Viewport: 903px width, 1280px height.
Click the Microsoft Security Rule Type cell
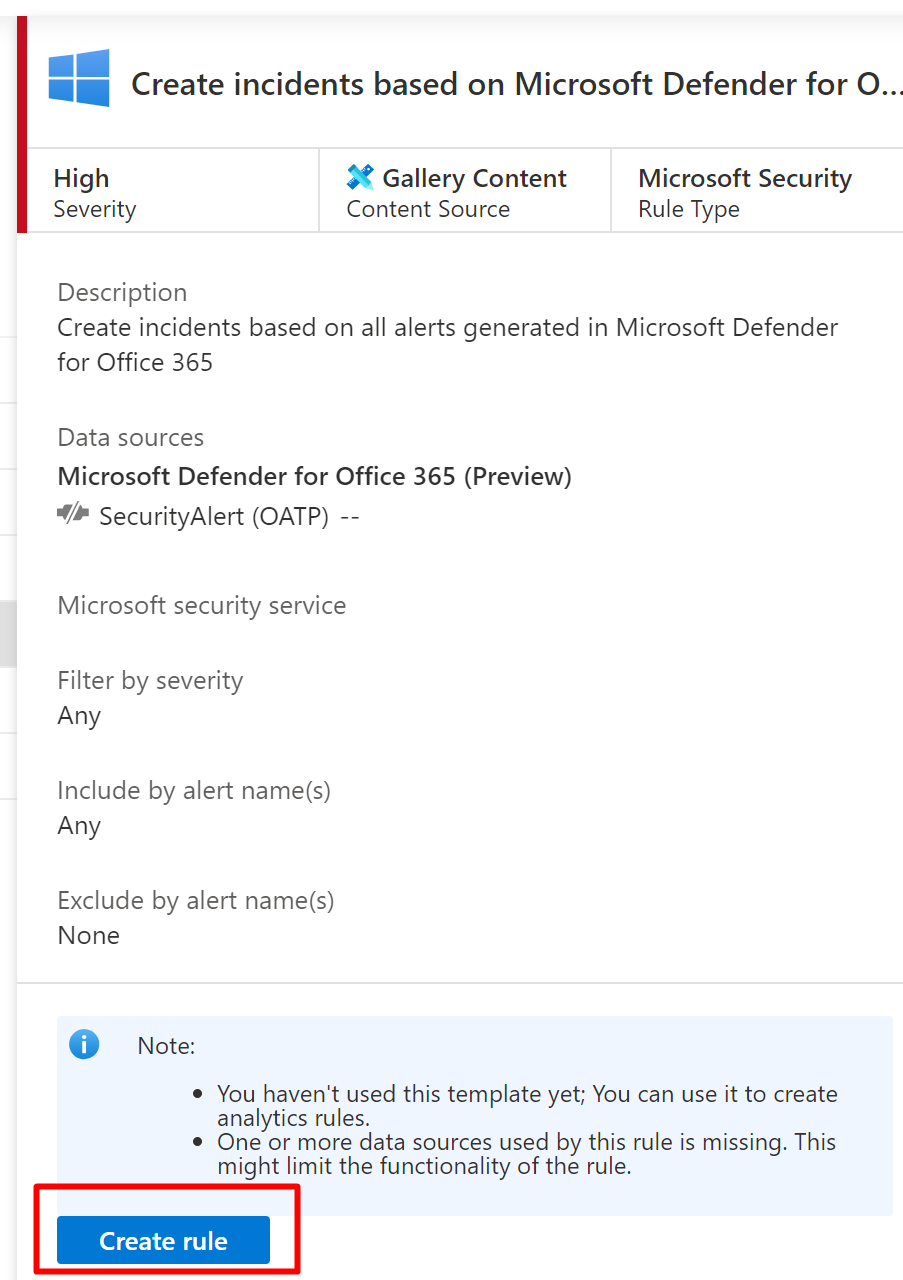(x=745, y=192)
